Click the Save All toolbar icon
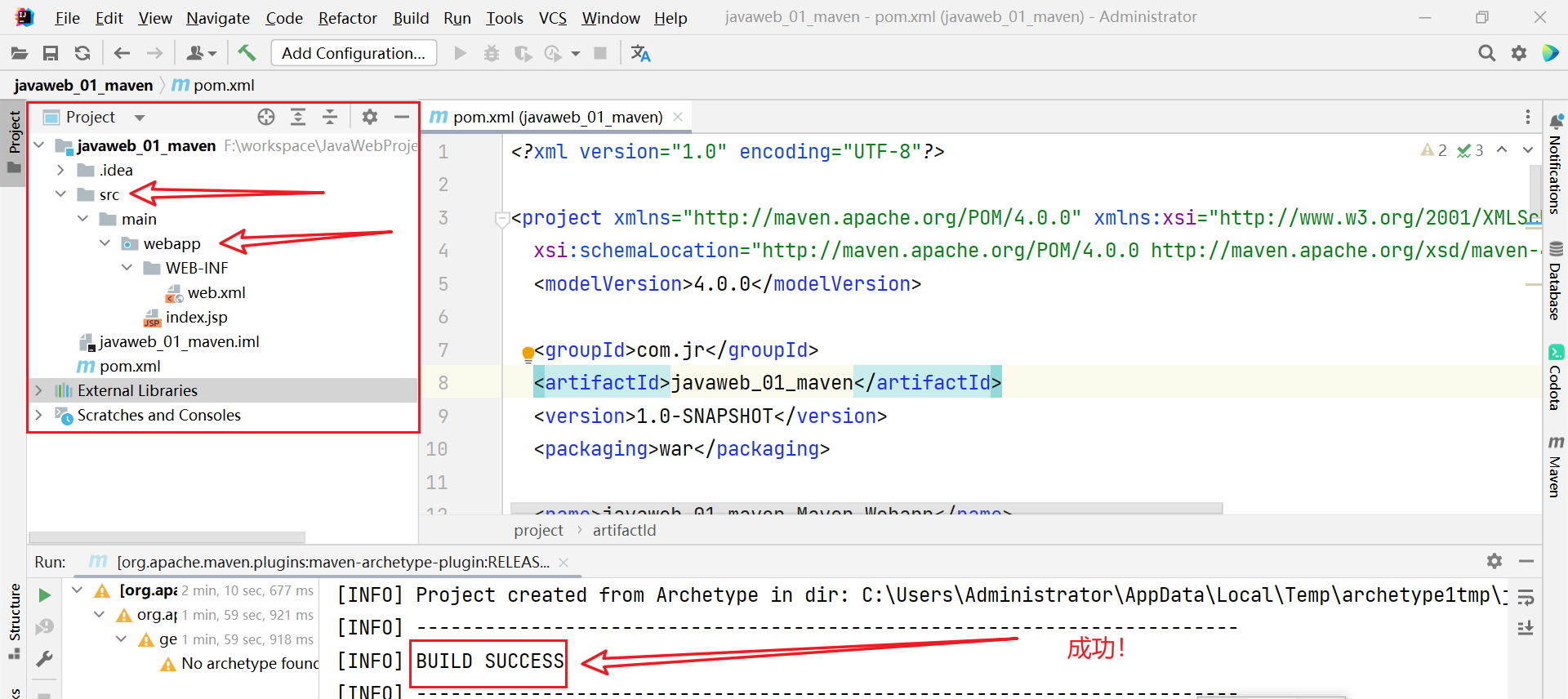 [x=51, y=53]
